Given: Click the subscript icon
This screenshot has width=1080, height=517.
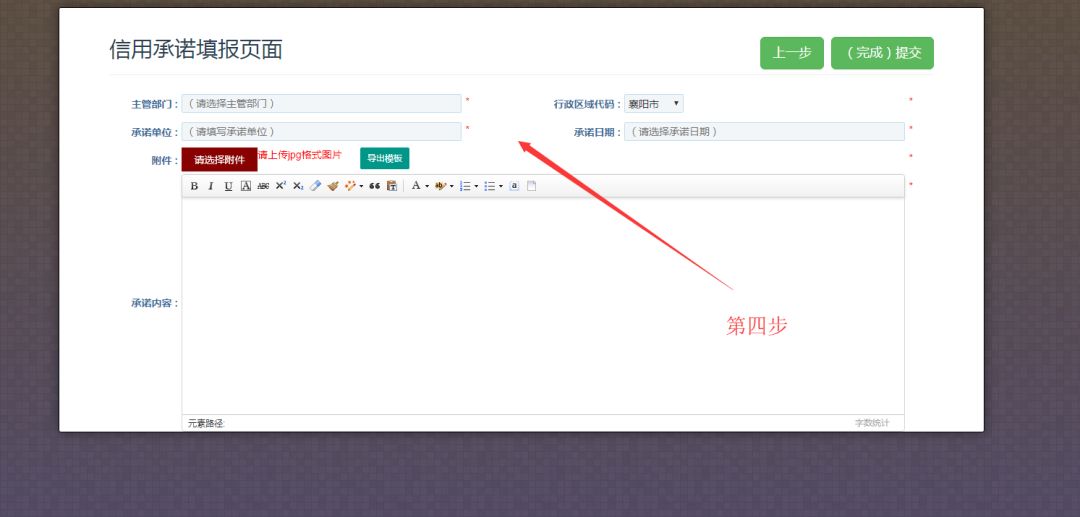Looking at the screenshot, I should click(x=297, y=186).
